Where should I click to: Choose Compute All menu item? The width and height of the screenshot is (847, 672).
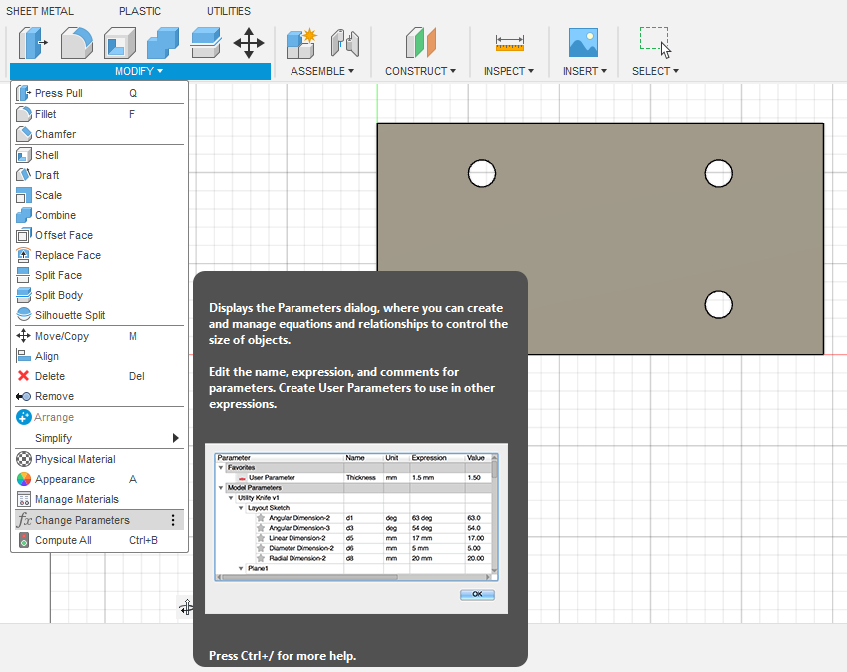63,540
